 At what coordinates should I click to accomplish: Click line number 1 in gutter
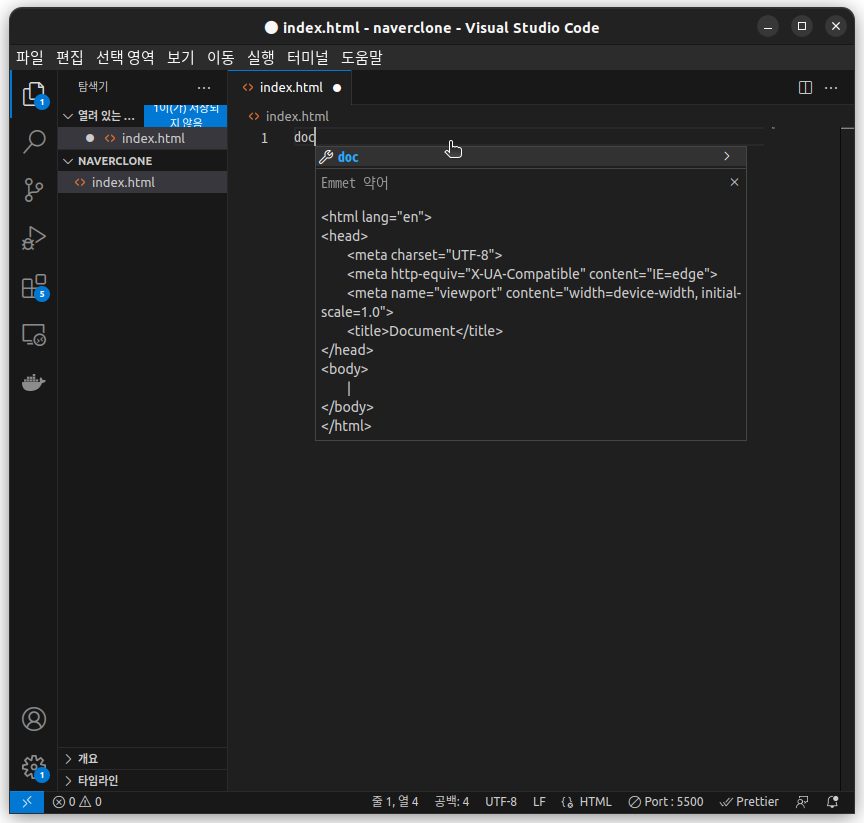pos(264,138)
